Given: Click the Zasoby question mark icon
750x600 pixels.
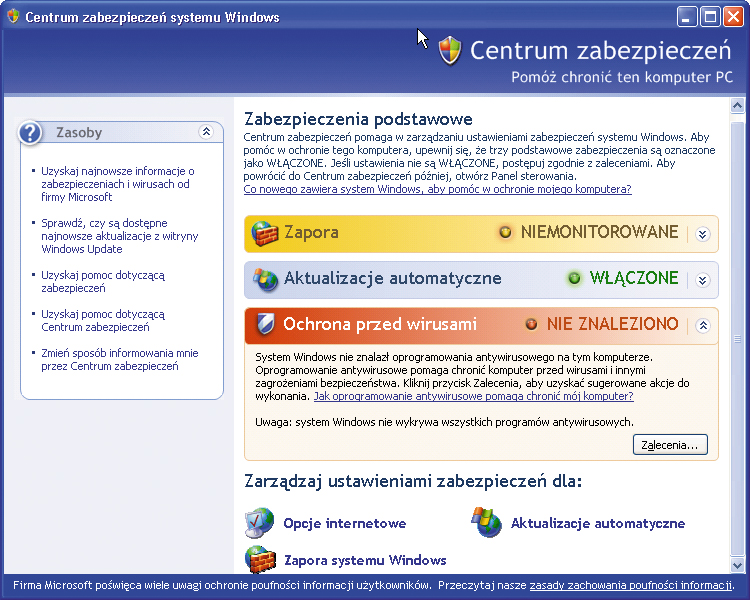Looking at the screenshot, I should tap(32, 132).
